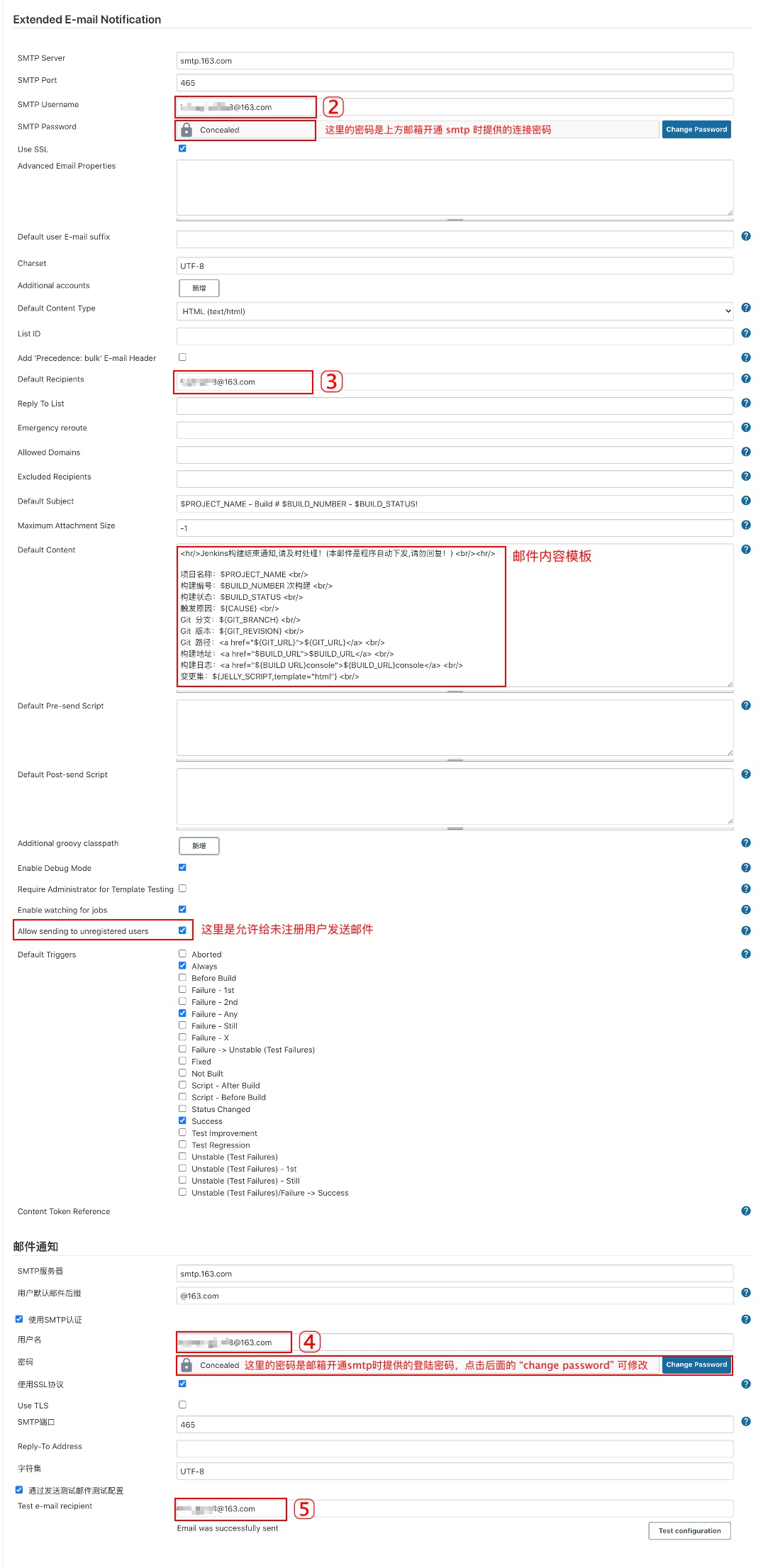763x1568 pixels.
Task: Open help for Enable Debug Mode
Action: (745, 867)
